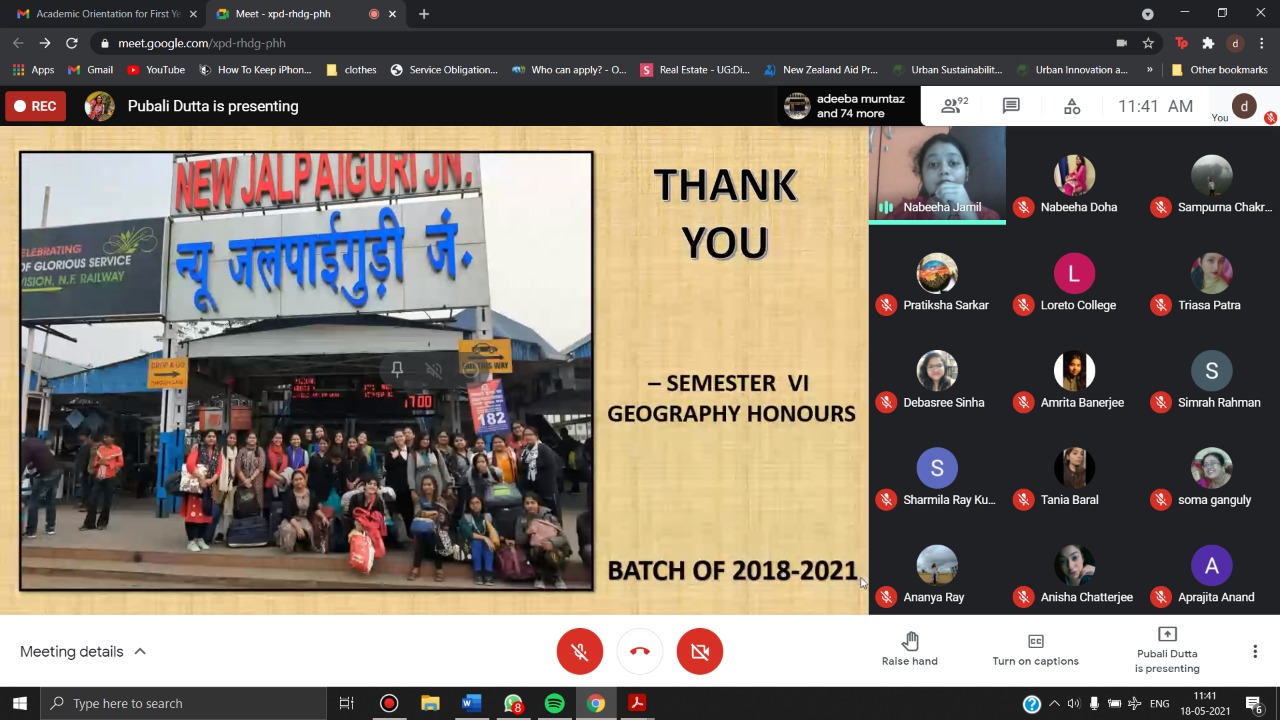This screenshot has width=1280, height=720.
Task: Toggle the microphone mute button
Action: 580,652
